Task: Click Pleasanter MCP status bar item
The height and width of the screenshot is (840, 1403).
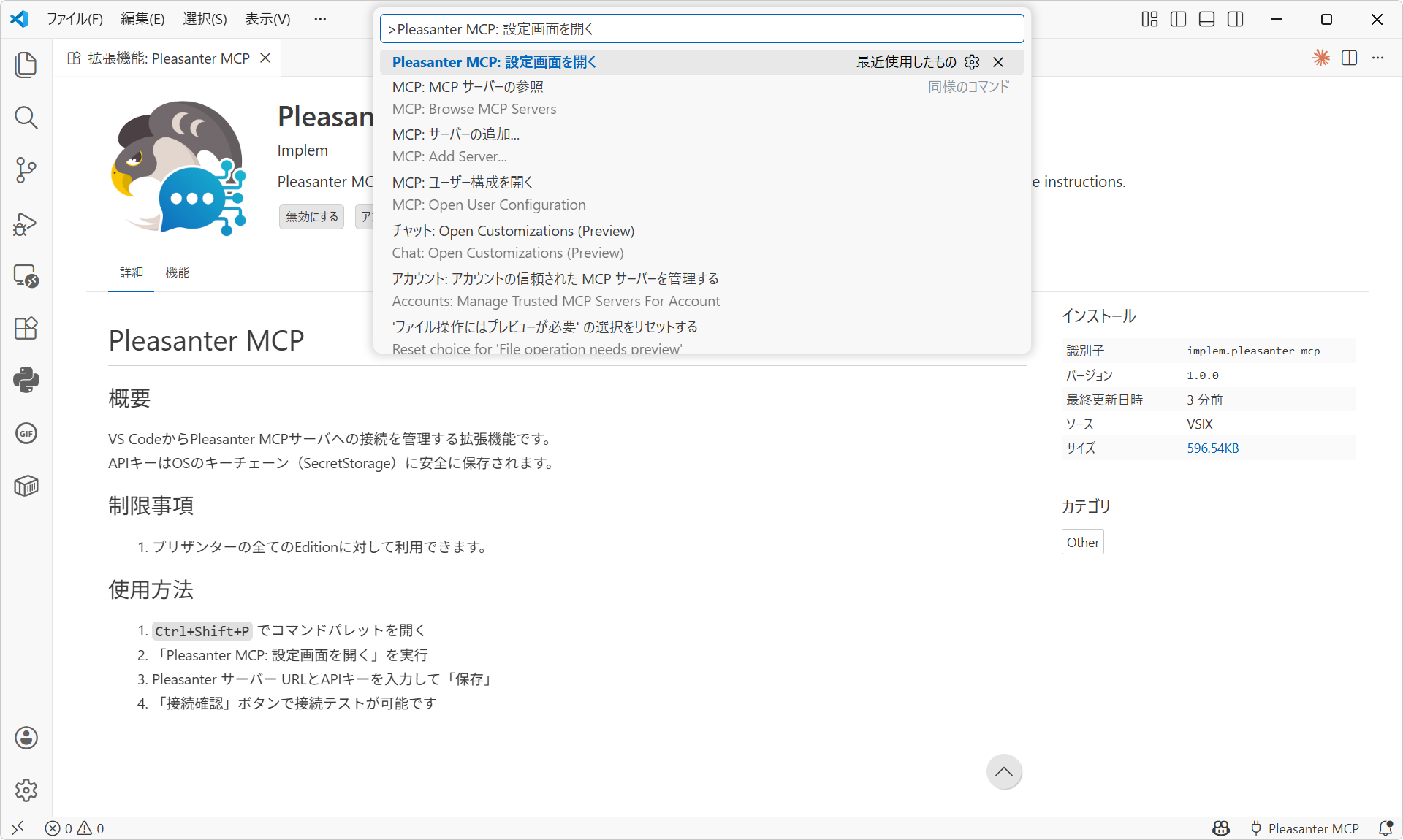Action: [x=1304, y=828]
